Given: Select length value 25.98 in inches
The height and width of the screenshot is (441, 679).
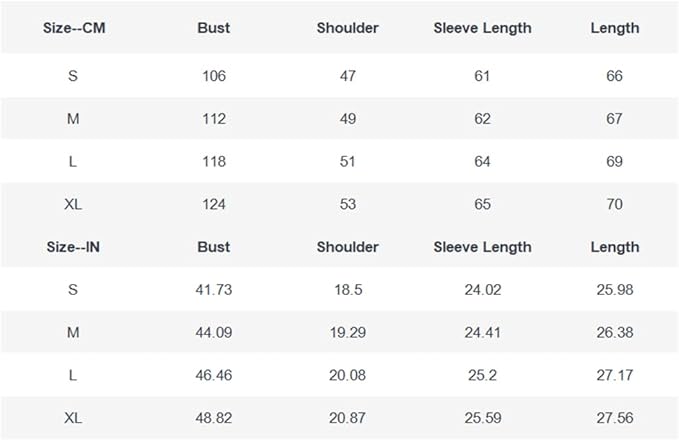Looking at the screenshot, I should [x=614, y=290].
